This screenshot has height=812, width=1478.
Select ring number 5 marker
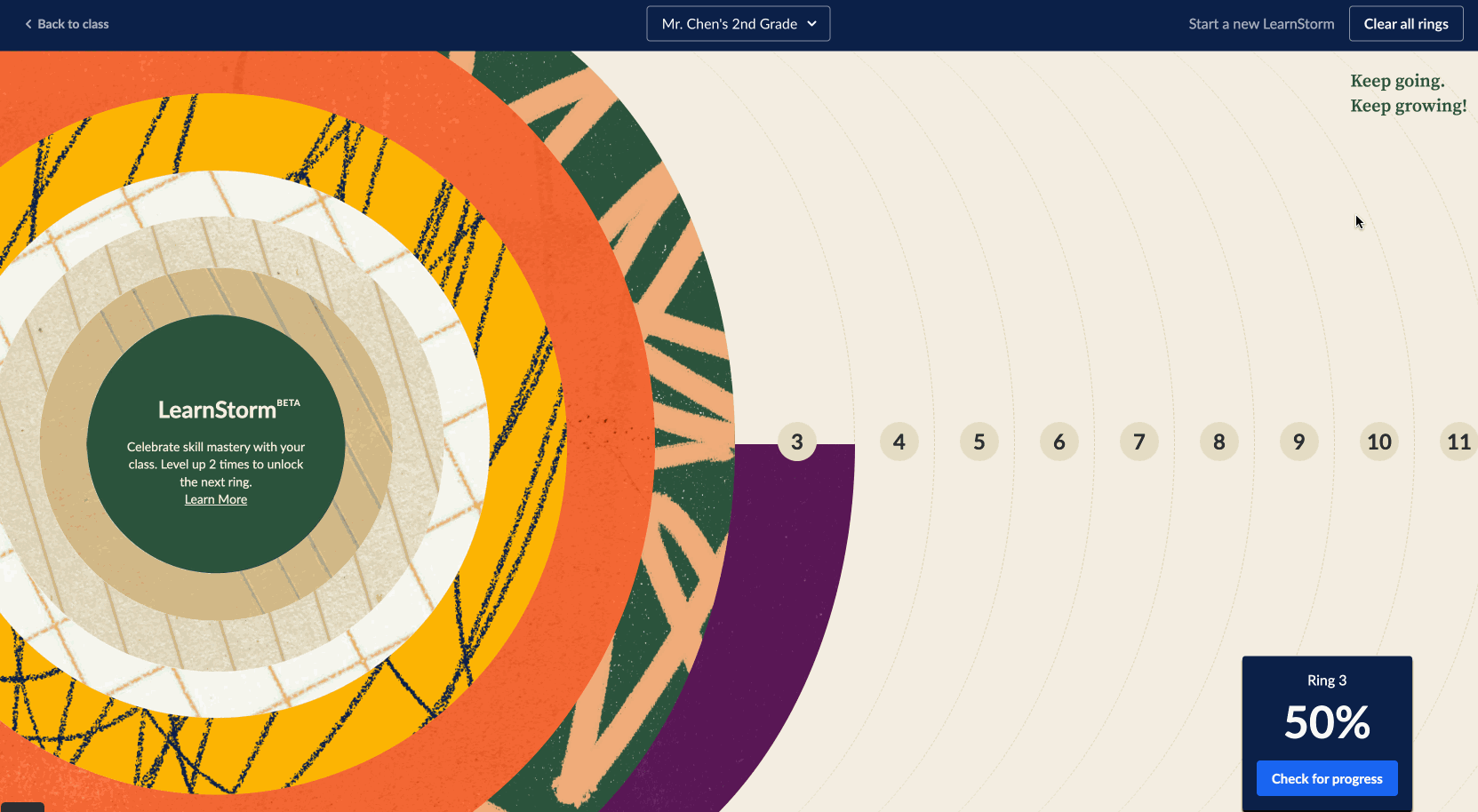click(979, 442)
